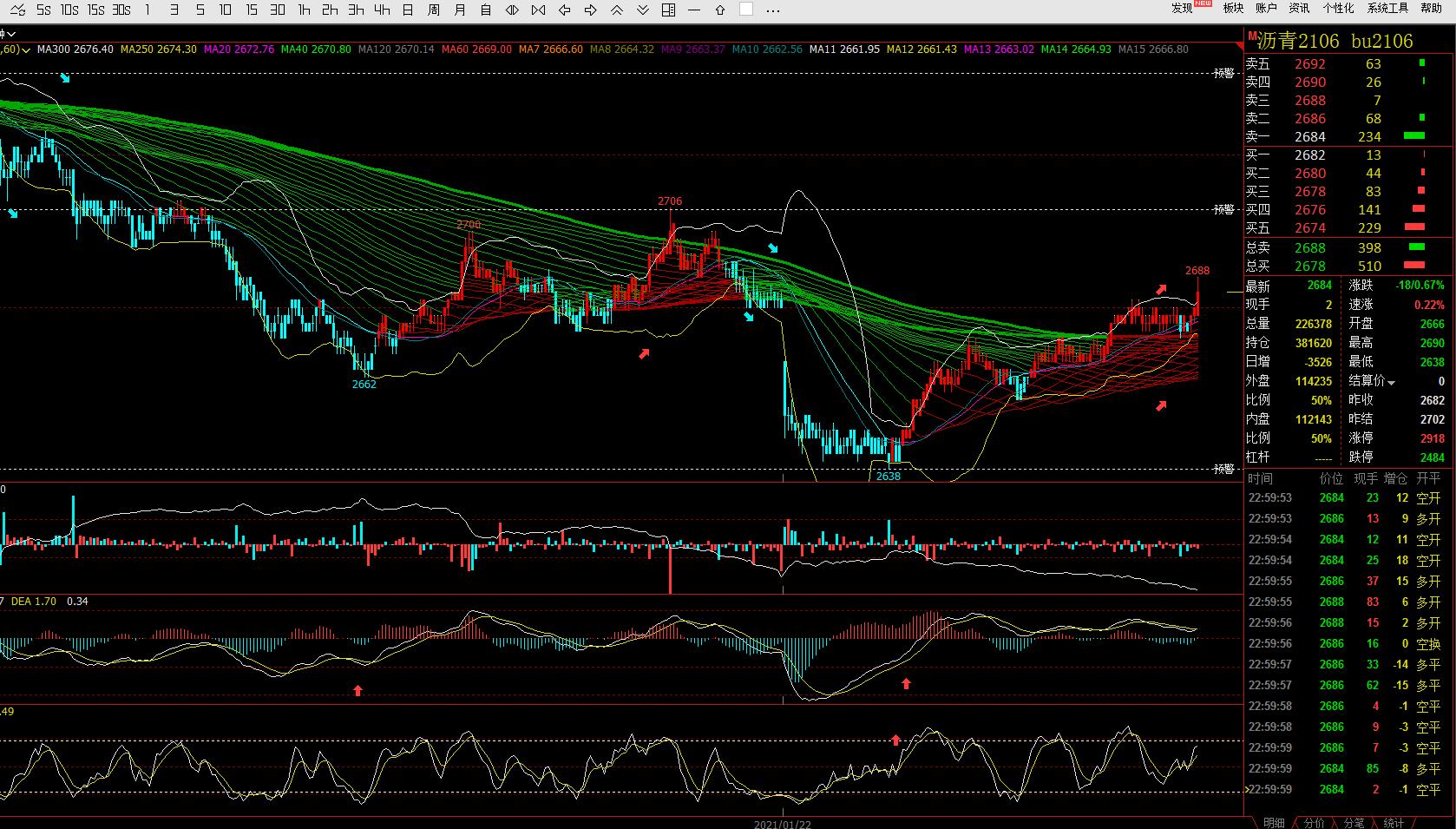Select the 1-minute chart period

click(148, 10)
